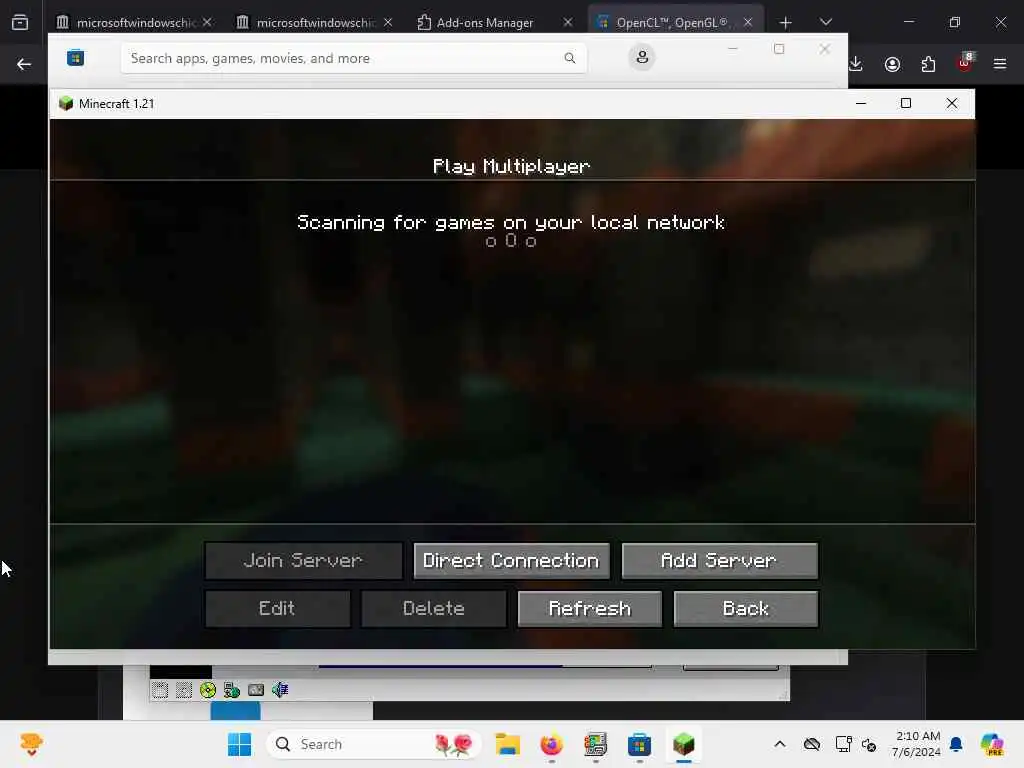Select the second microsoftwindowschic browser tab

click(315, 22)
